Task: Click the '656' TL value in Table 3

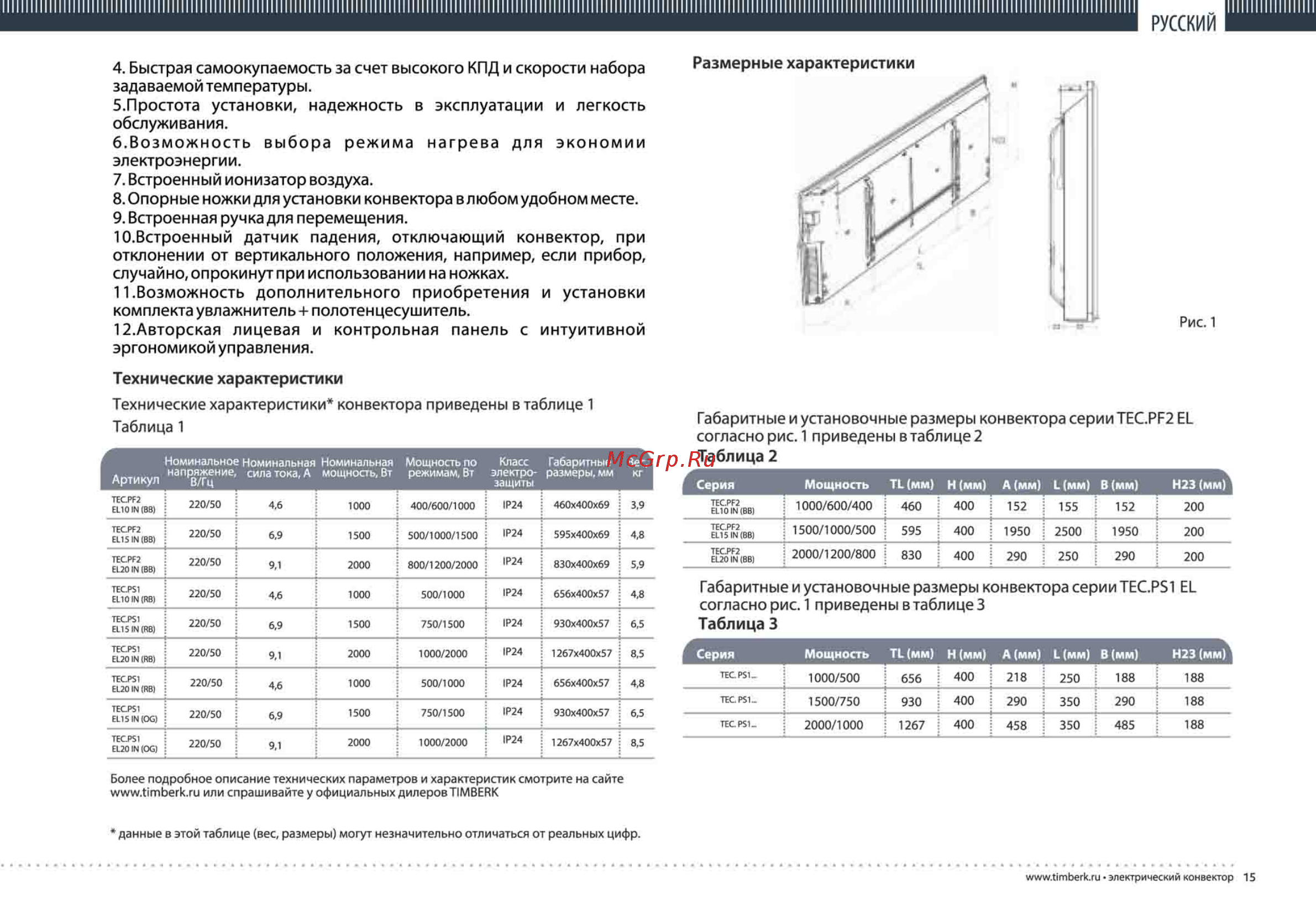Action: pyautogui.click(x=911, y=679)
